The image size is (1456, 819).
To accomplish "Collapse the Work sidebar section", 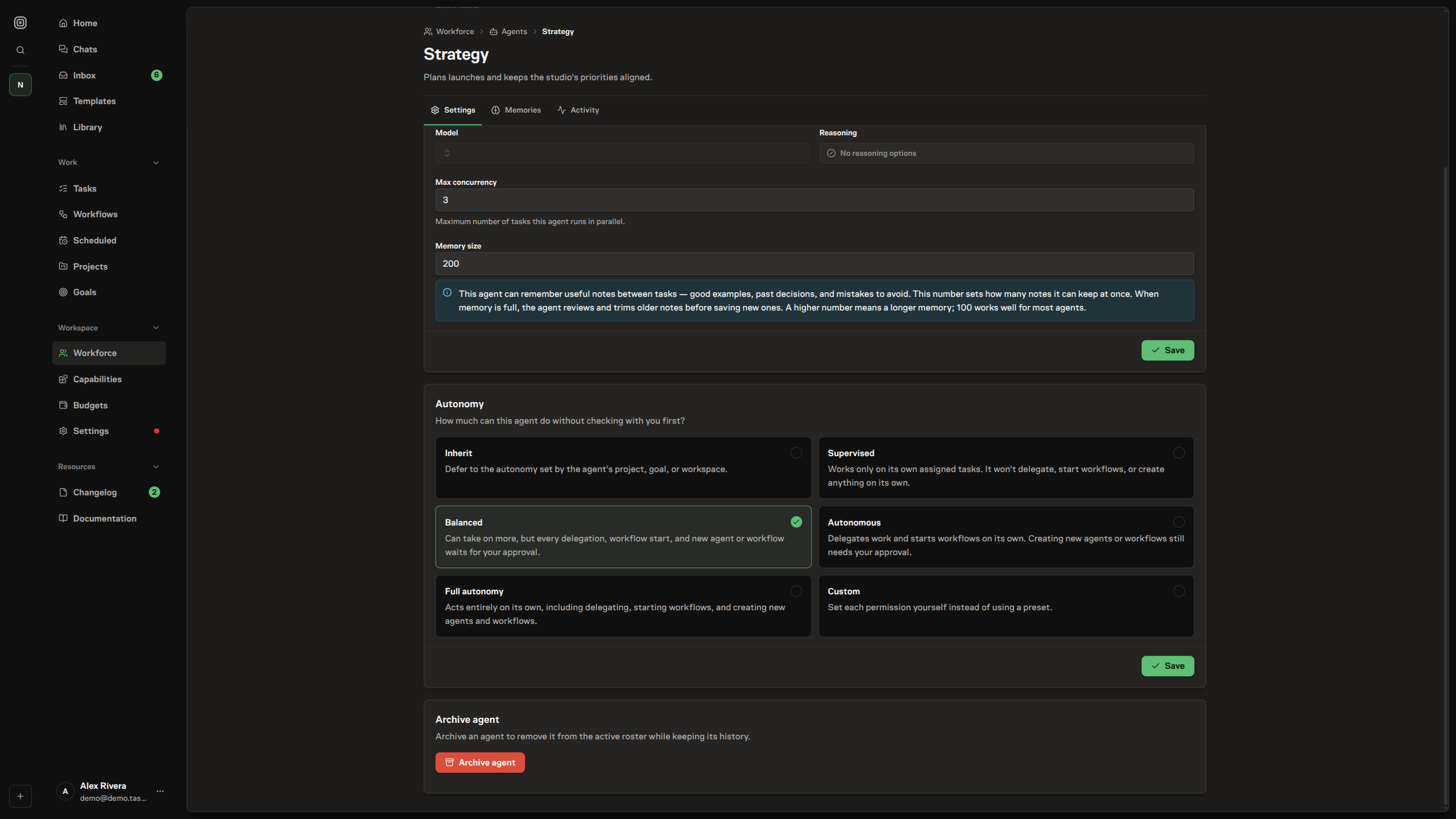I will coord(156,163).
